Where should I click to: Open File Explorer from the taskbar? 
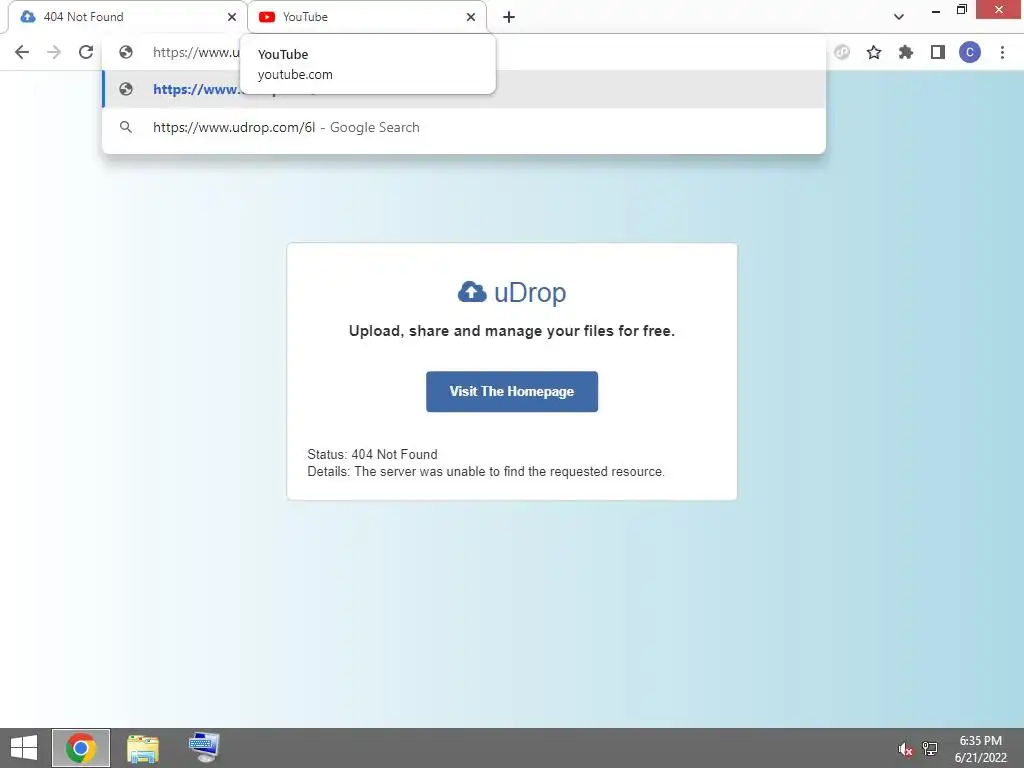[142, 748]
